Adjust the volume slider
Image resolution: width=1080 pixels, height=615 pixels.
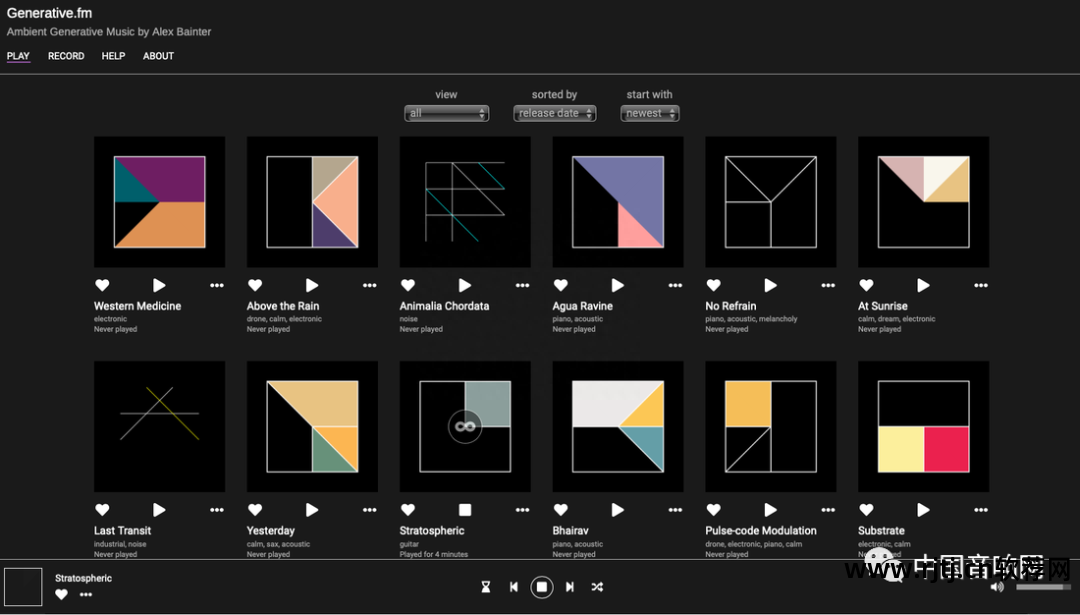(x=1042, y=587)
